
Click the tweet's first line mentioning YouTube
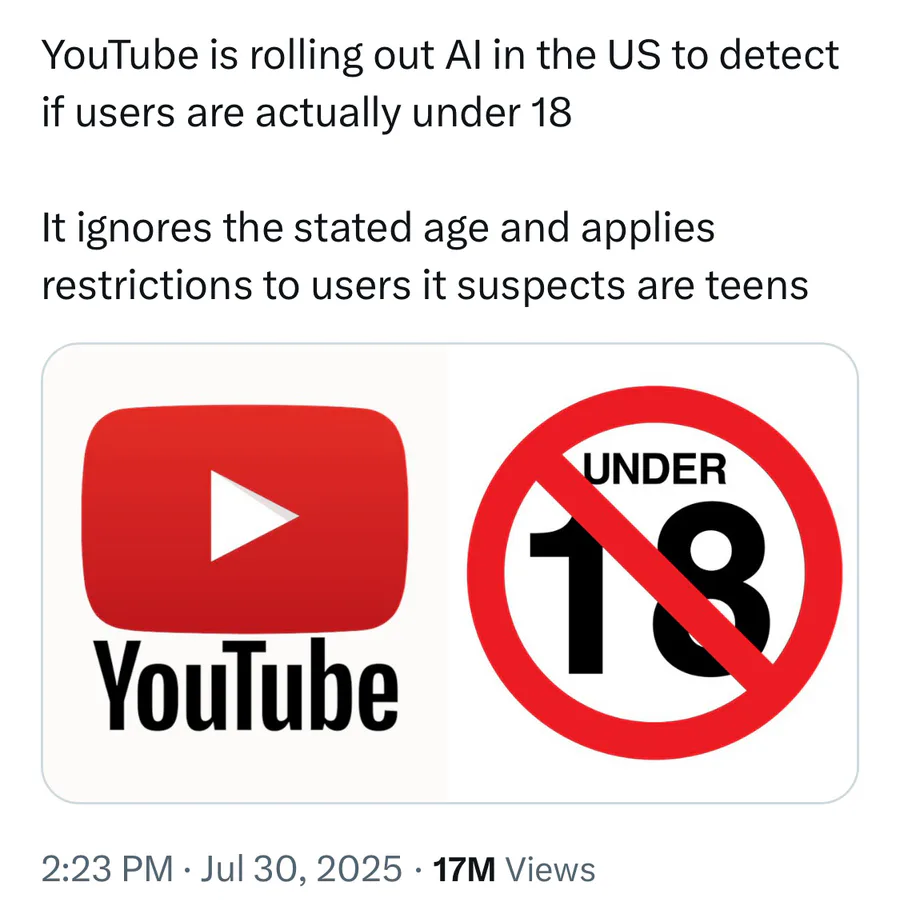440,56
